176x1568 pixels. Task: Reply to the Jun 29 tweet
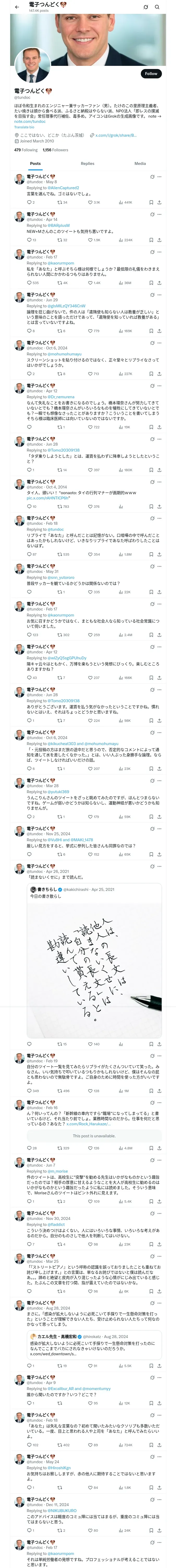point(28,331)
